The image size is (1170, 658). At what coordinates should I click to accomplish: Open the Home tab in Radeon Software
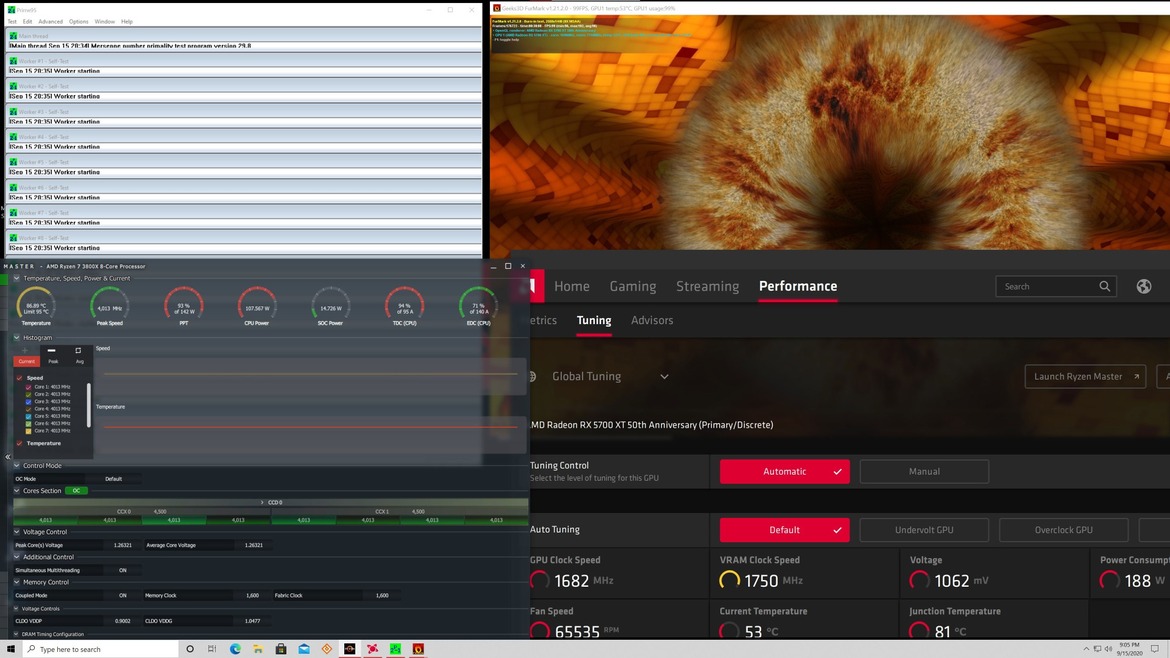click(572, 286)
